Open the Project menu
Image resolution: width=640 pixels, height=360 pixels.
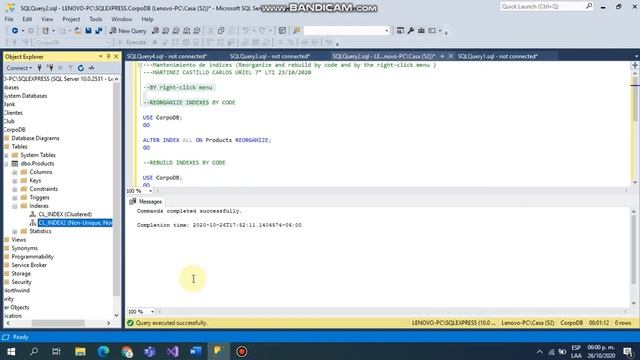[x=71, y=19]
